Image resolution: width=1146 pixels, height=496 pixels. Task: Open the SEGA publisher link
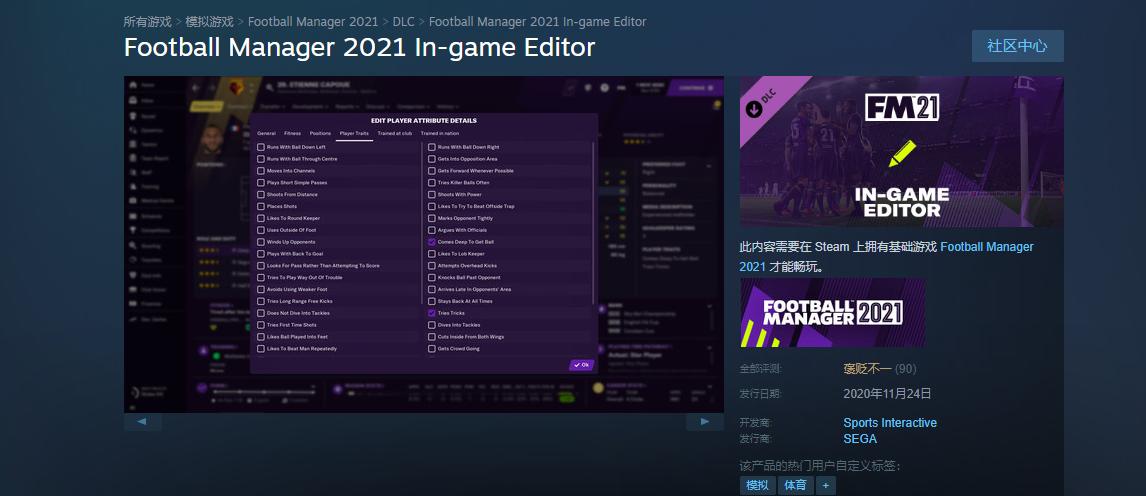860,439
